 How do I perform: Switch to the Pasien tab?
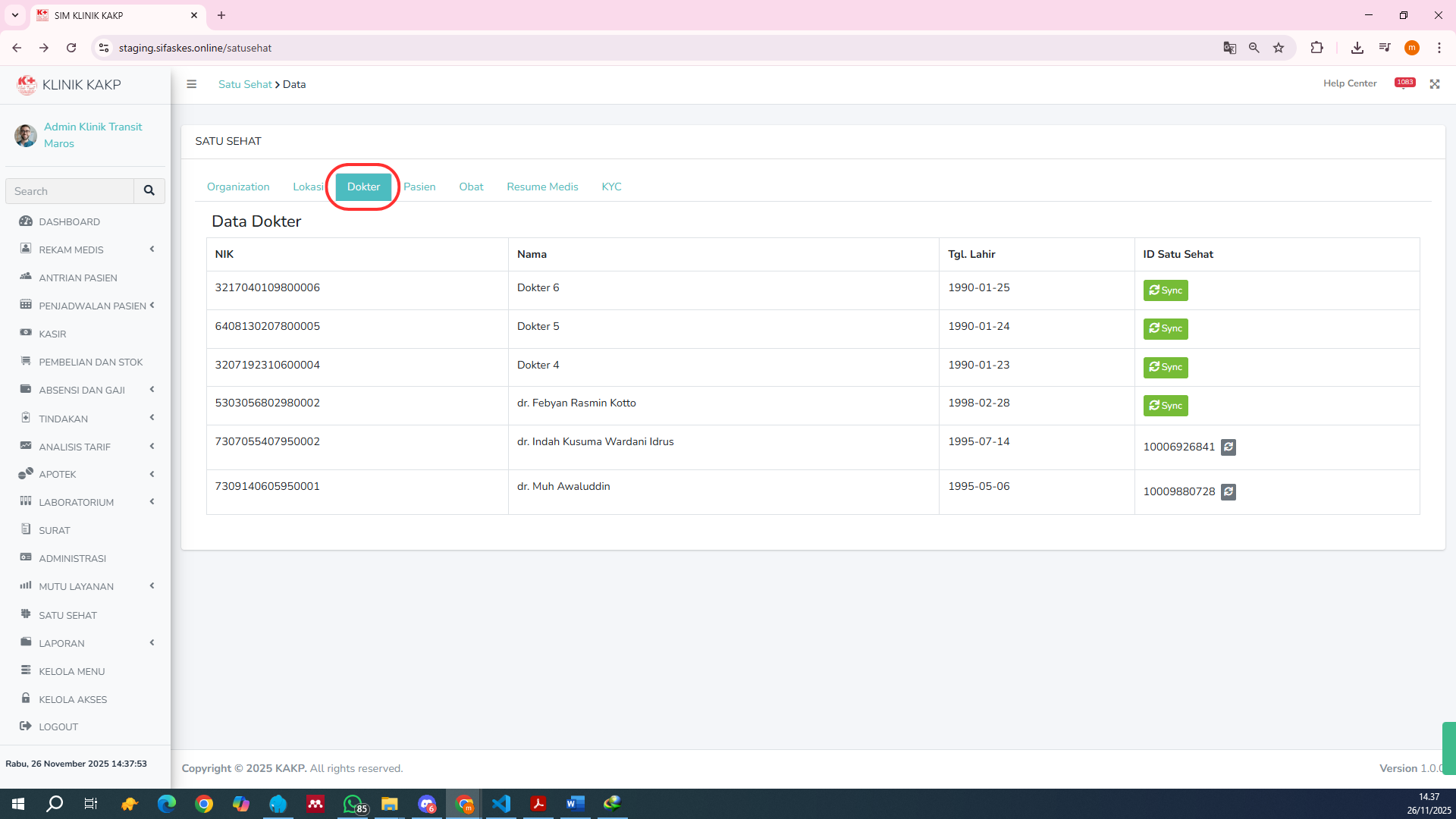coord(419,187)
